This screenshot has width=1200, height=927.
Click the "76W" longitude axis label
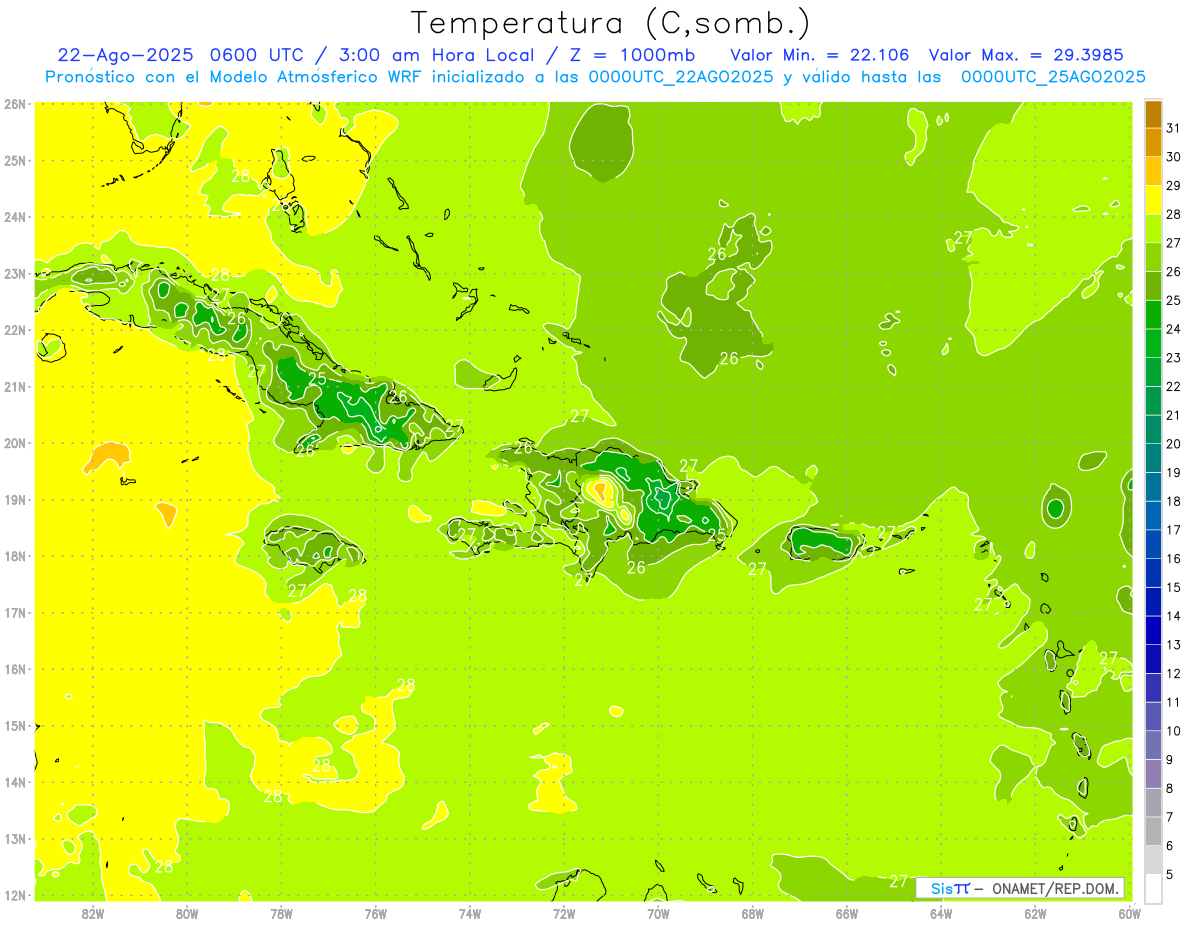tap(376, 913)
